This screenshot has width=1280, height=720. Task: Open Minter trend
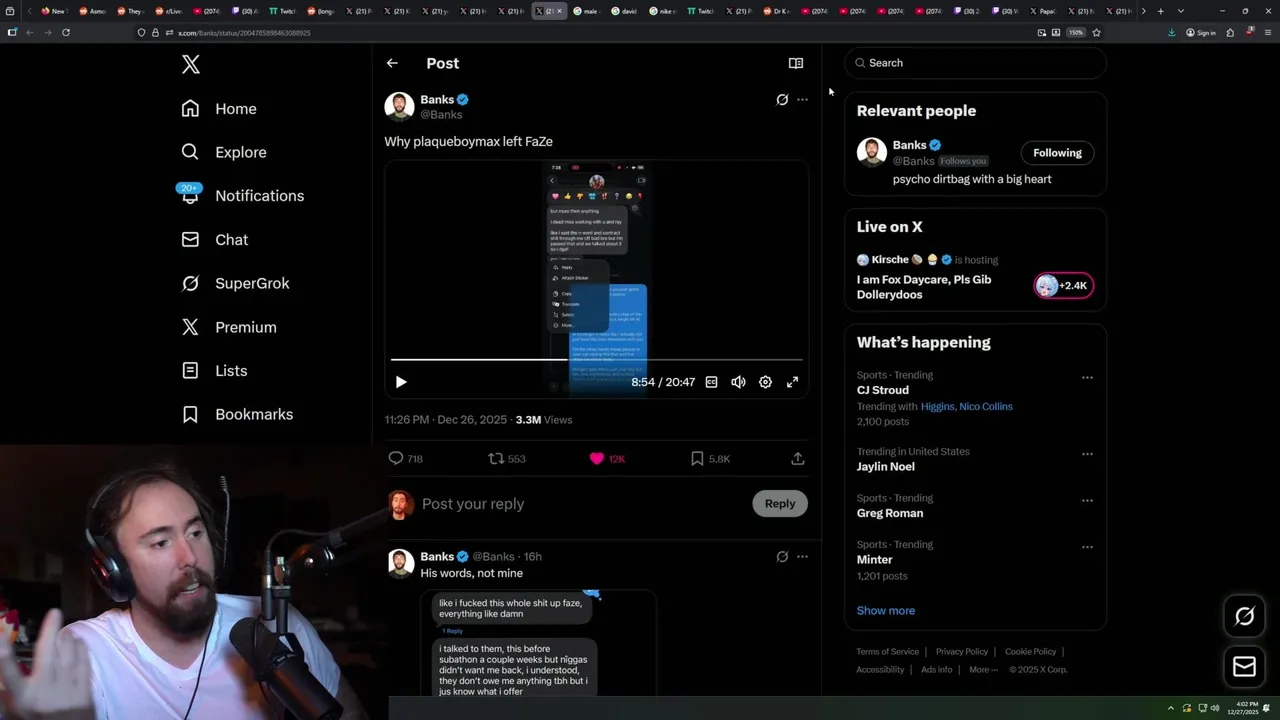(875, 560)
